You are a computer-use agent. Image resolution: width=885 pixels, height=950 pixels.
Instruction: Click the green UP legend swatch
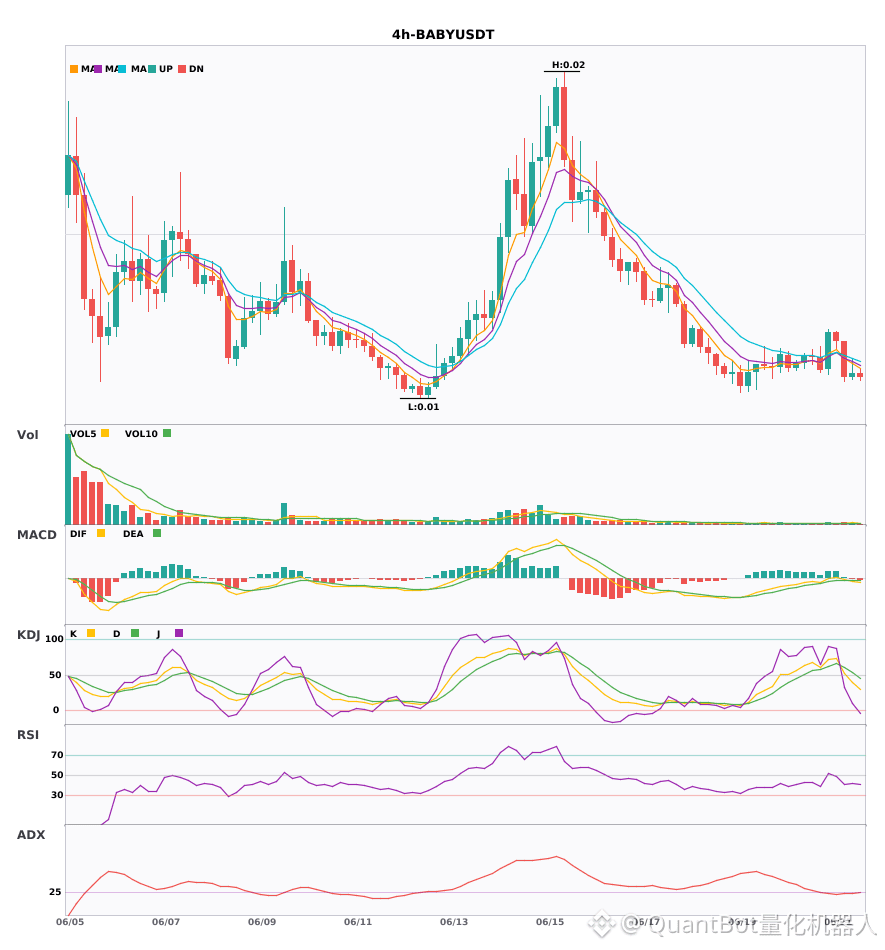point(152,69)
